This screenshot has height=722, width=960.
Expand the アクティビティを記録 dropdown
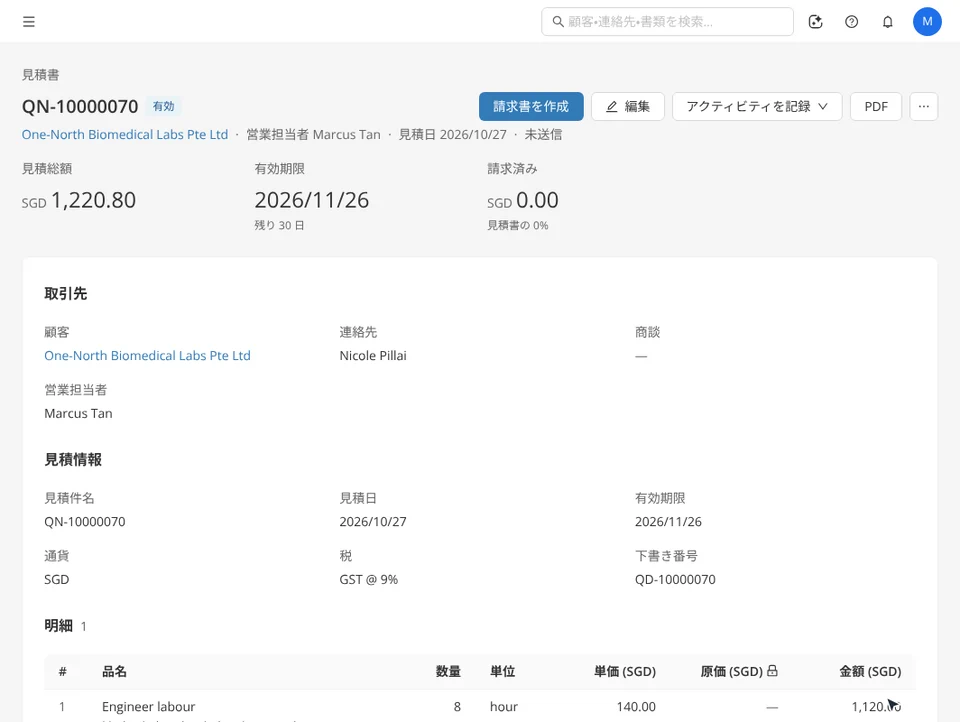click(757, 107)
